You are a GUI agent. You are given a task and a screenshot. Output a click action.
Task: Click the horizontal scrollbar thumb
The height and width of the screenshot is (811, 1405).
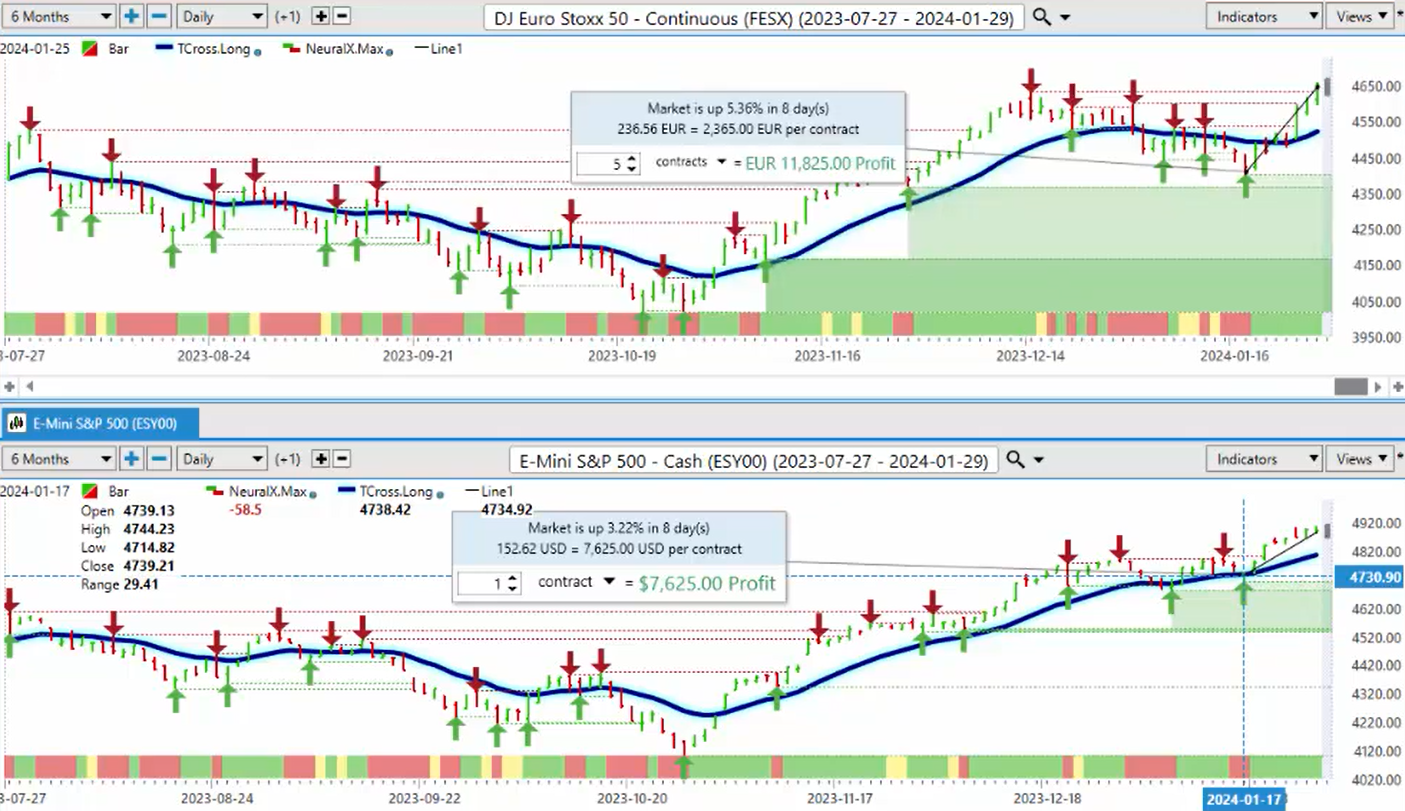tap(1350, 386)
